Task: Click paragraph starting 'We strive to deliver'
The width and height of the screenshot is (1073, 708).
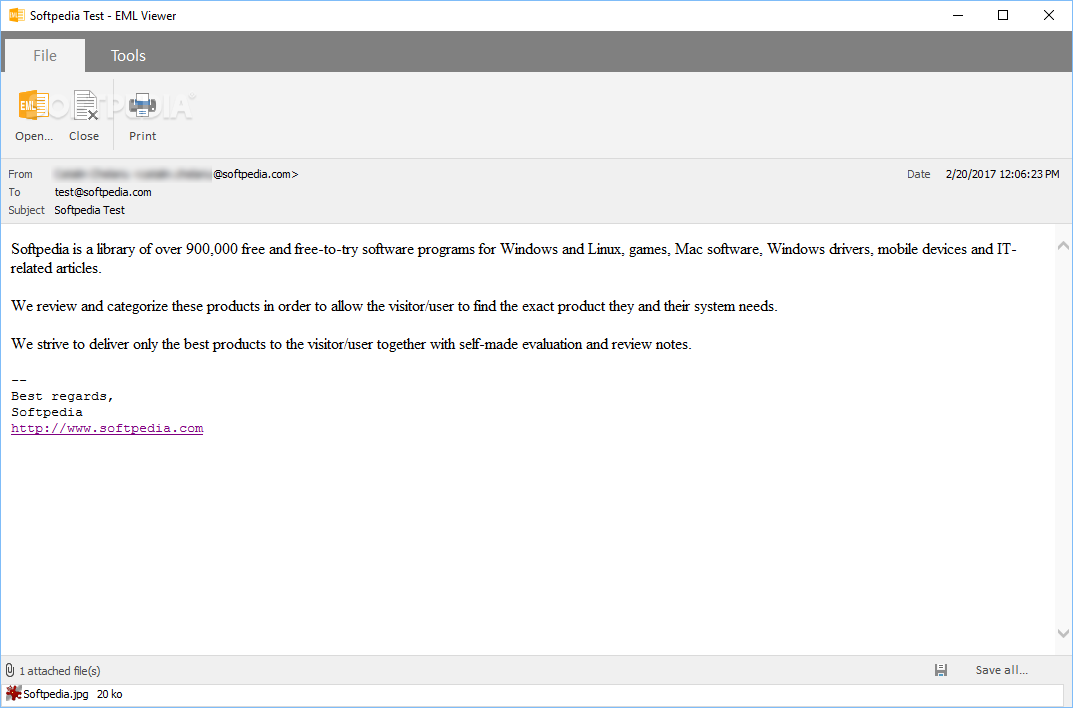Action: coord(351,344)
